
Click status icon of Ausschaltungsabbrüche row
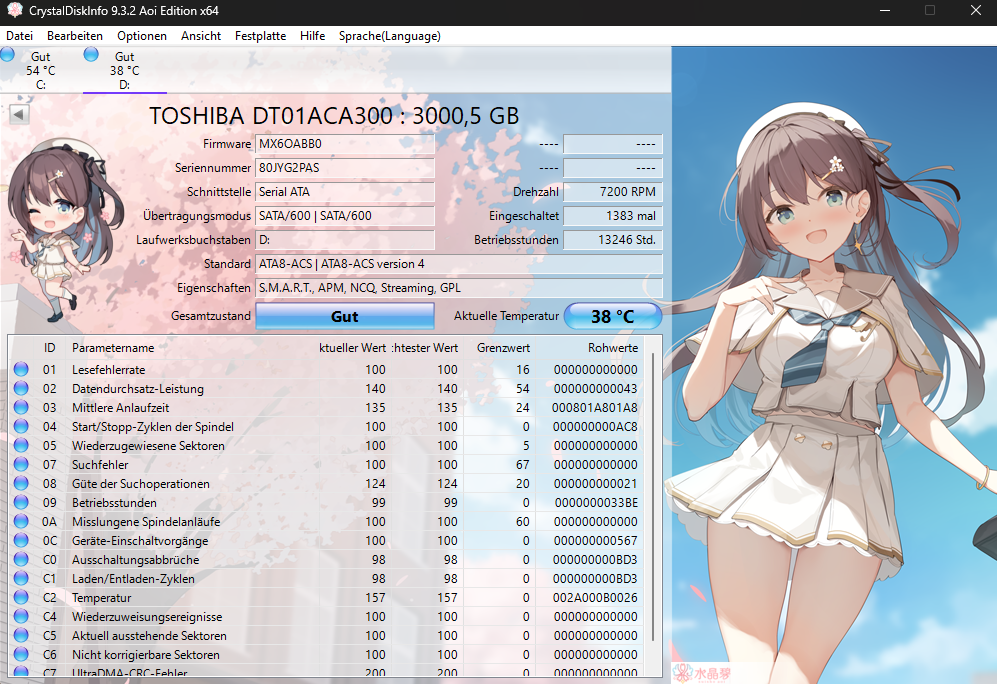point(21,559)
